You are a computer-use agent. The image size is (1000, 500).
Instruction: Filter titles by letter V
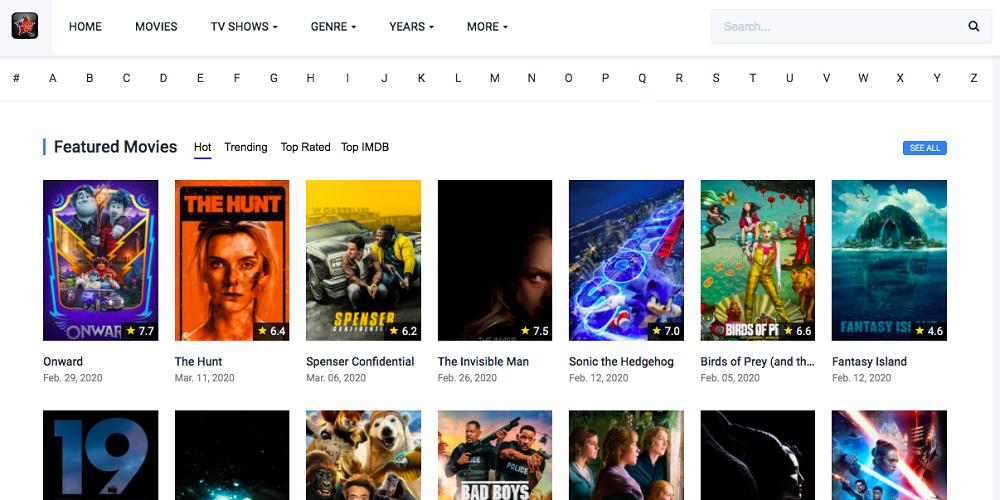pos(827,78)
